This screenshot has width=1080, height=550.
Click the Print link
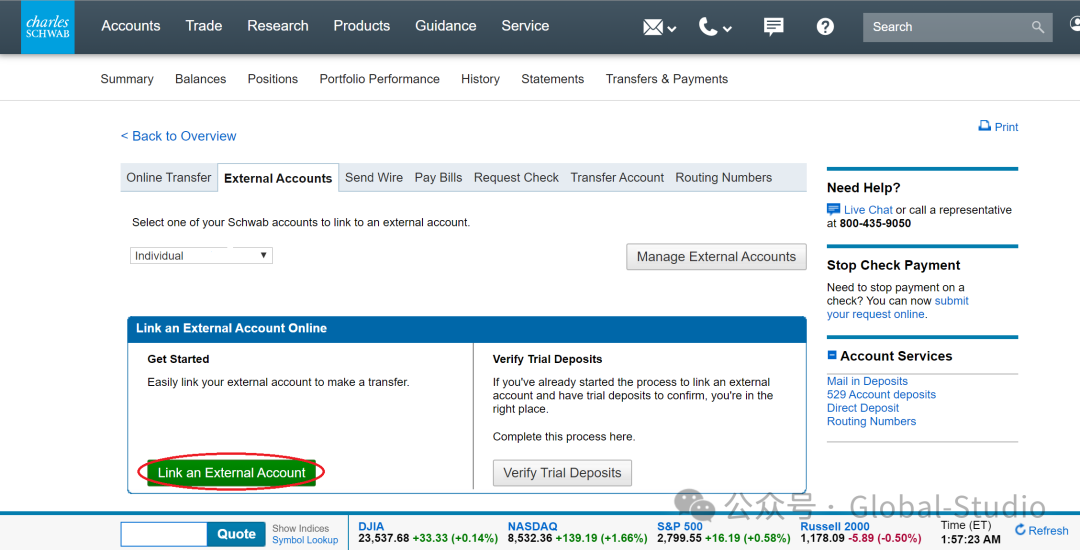[x=1006, y=127]
